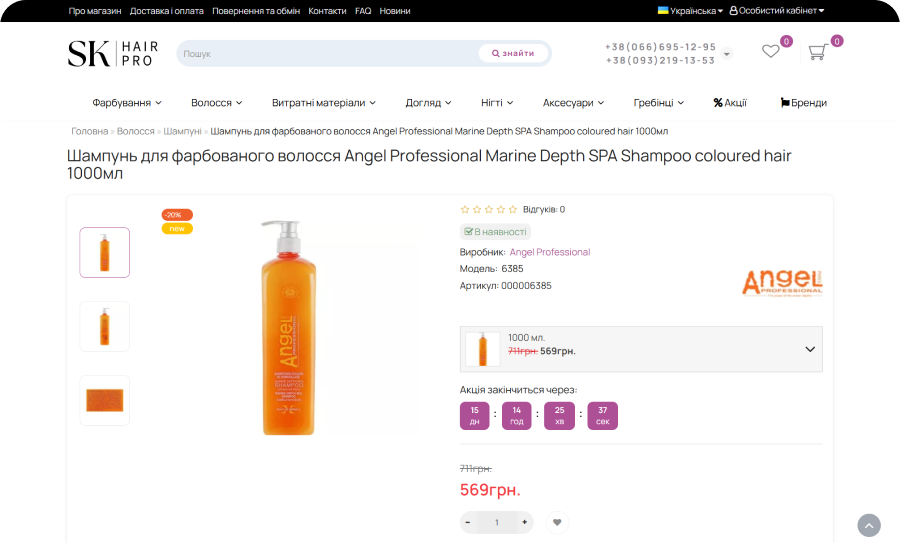This screenshot has height=543, width=900.
Task: Open the Українська language dropdown
Action: [690, 10]
